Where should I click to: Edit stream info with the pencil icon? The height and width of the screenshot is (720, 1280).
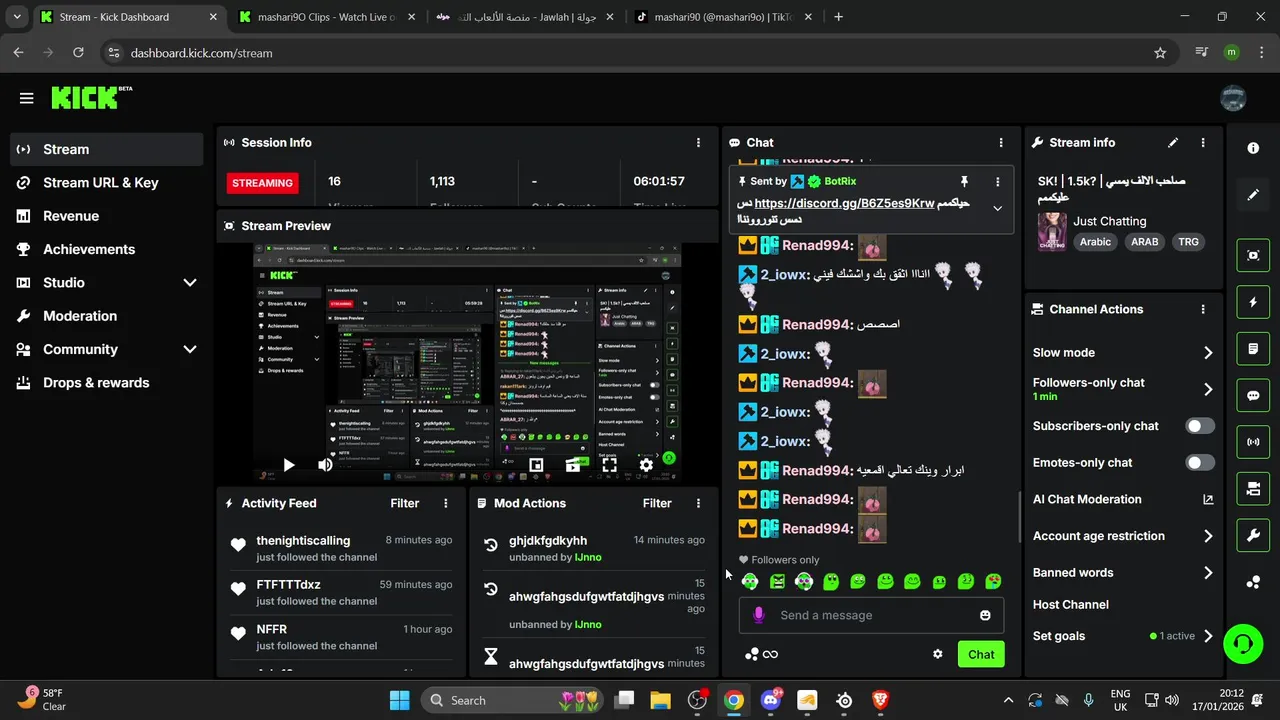click(1173, 142)
